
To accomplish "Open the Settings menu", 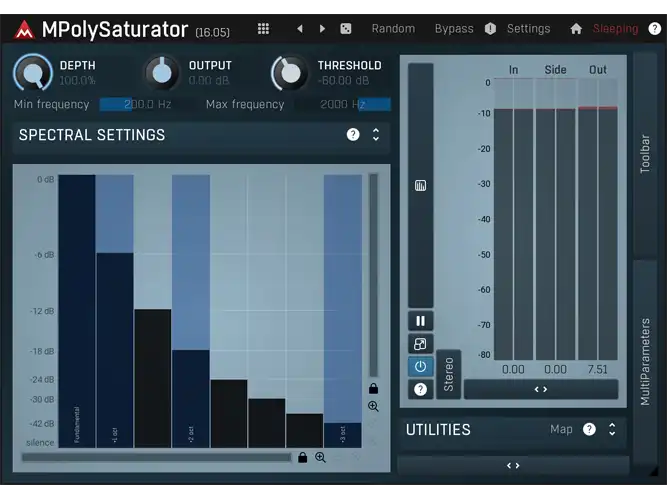I will (x=528, y=29).
